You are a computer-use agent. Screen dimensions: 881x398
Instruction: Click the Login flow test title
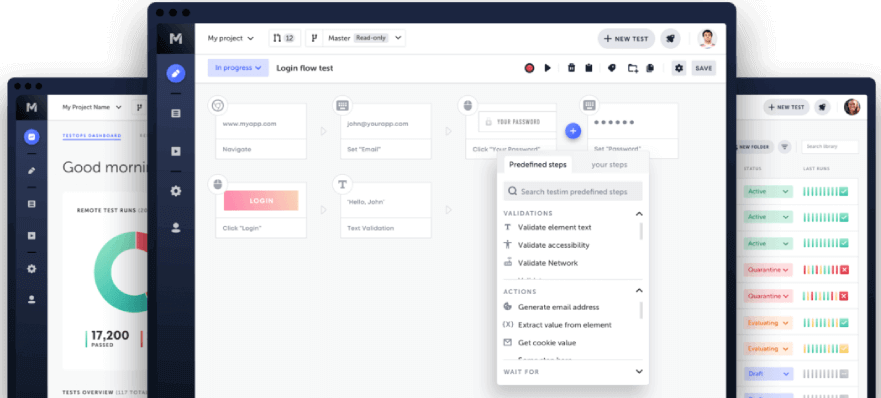point(305,68)
